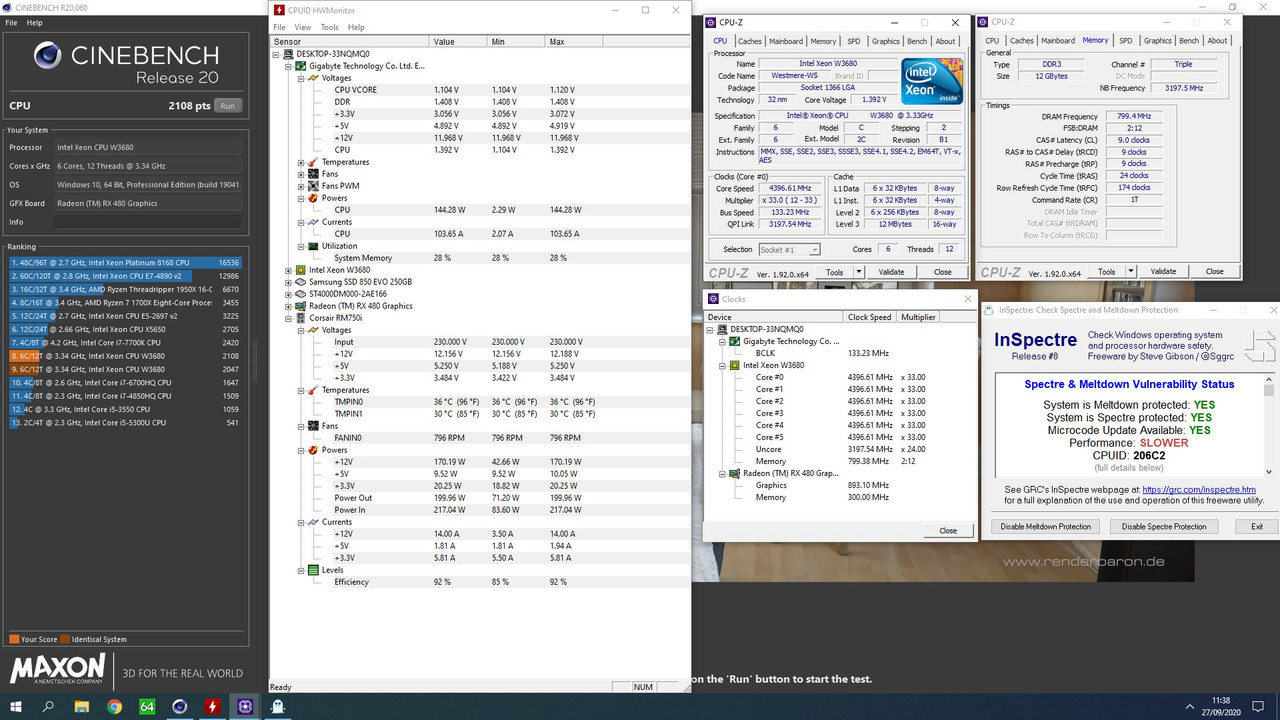Open File Explorer from taskbar
Screen dimensions: 1280x720
click(82, 706)
